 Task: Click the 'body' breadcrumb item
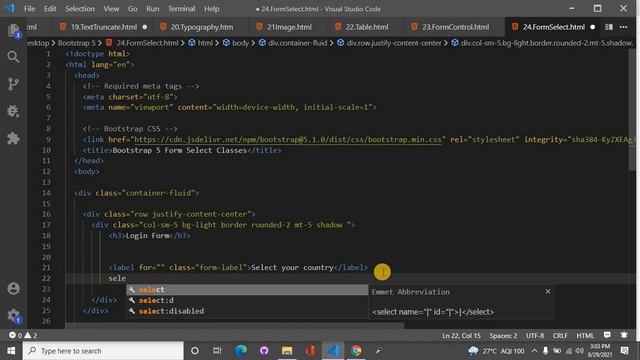[240, 43]
